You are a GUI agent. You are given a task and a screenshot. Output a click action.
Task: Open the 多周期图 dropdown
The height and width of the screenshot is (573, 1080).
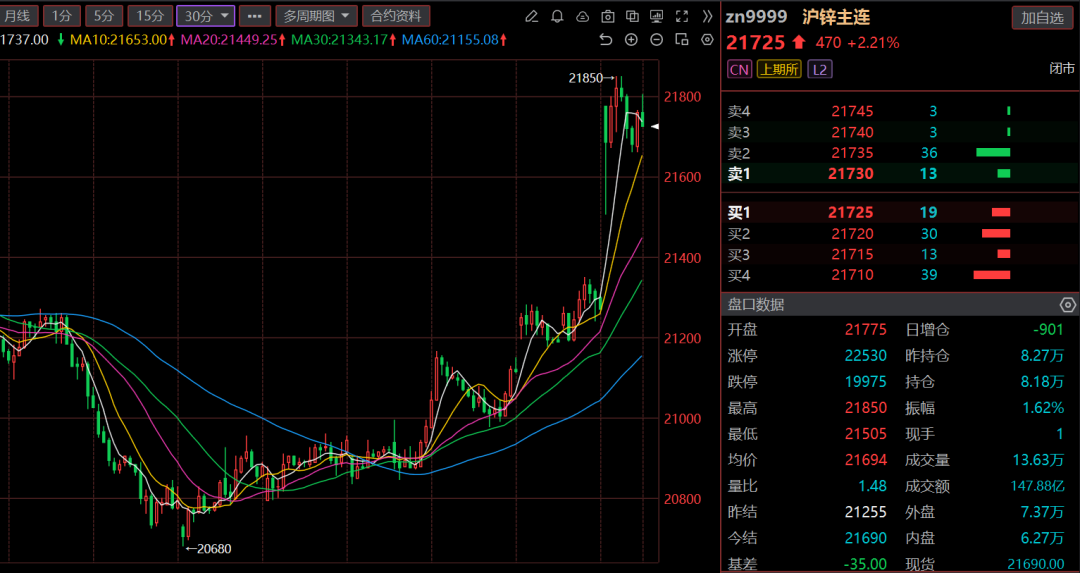tap(317, 16)
